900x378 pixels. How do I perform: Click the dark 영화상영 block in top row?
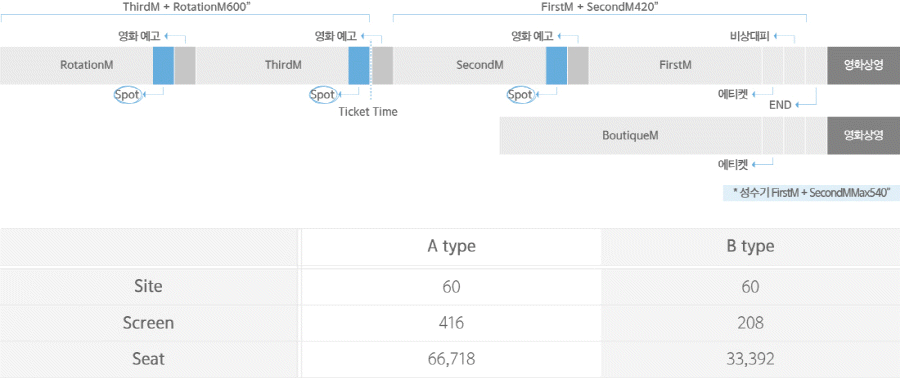tap(863, 65)
